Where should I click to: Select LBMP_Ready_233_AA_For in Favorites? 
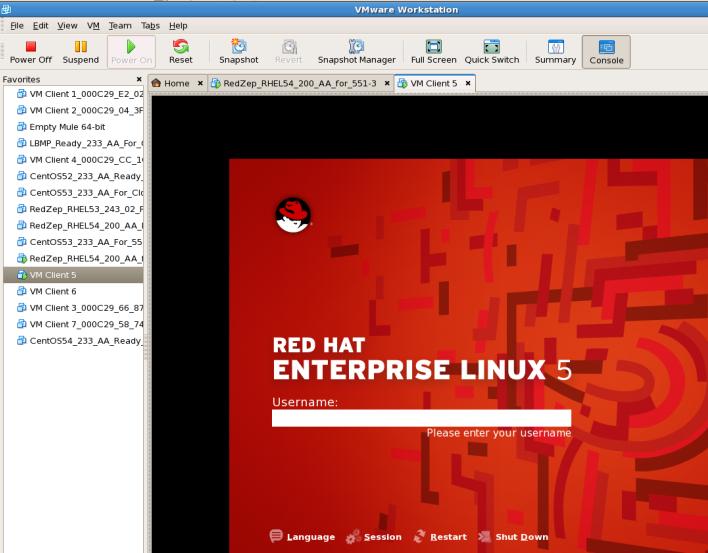point(73,143)
